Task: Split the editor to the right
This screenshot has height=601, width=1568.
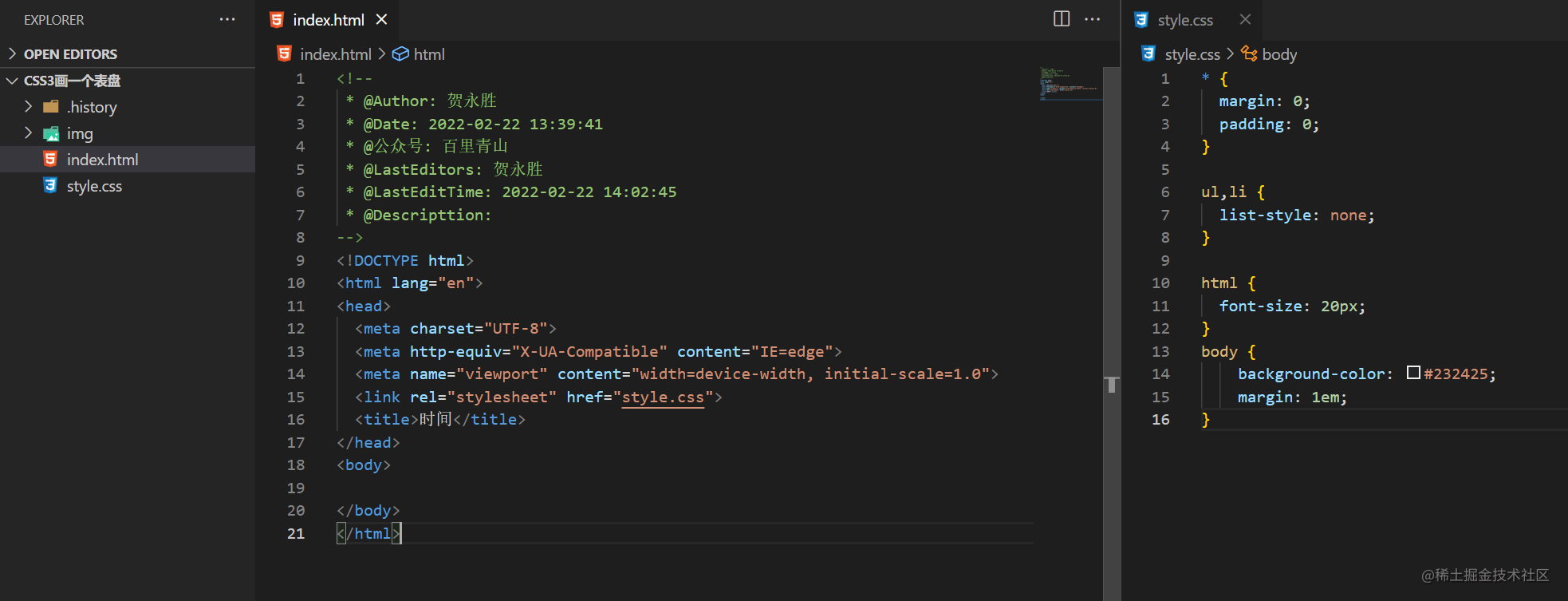Action: (x=1062, y=18)
